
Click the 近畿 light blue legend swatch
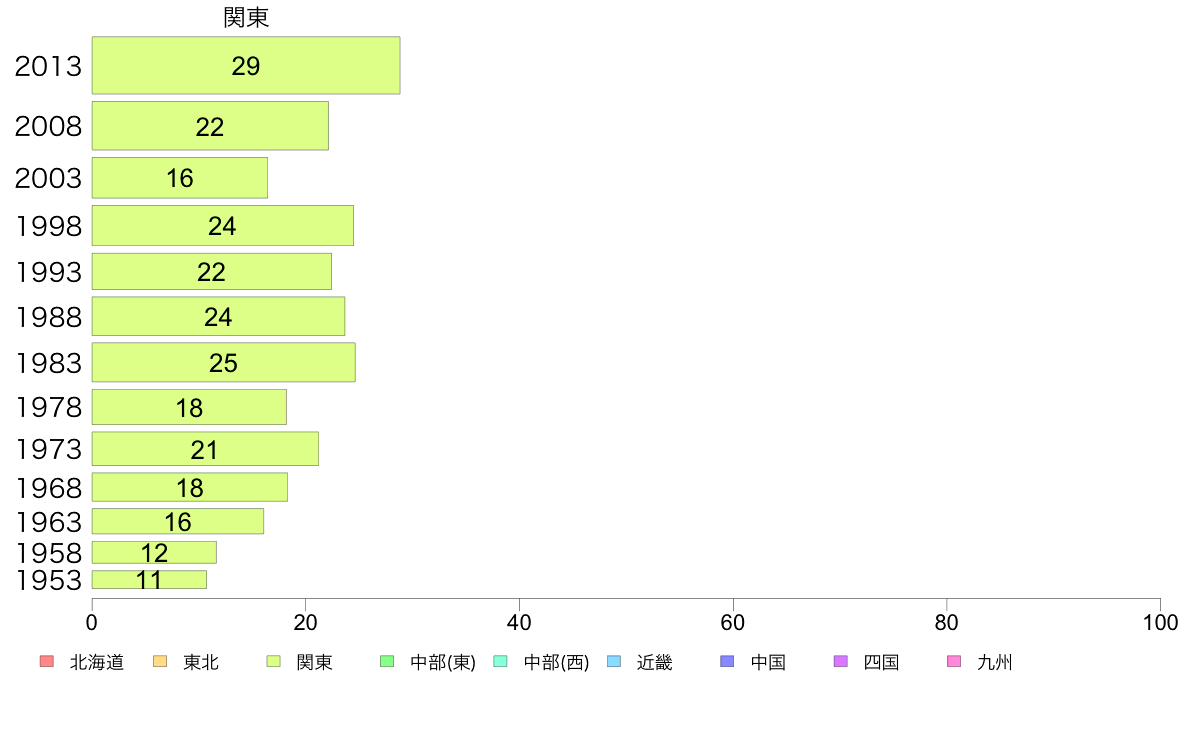614,662
